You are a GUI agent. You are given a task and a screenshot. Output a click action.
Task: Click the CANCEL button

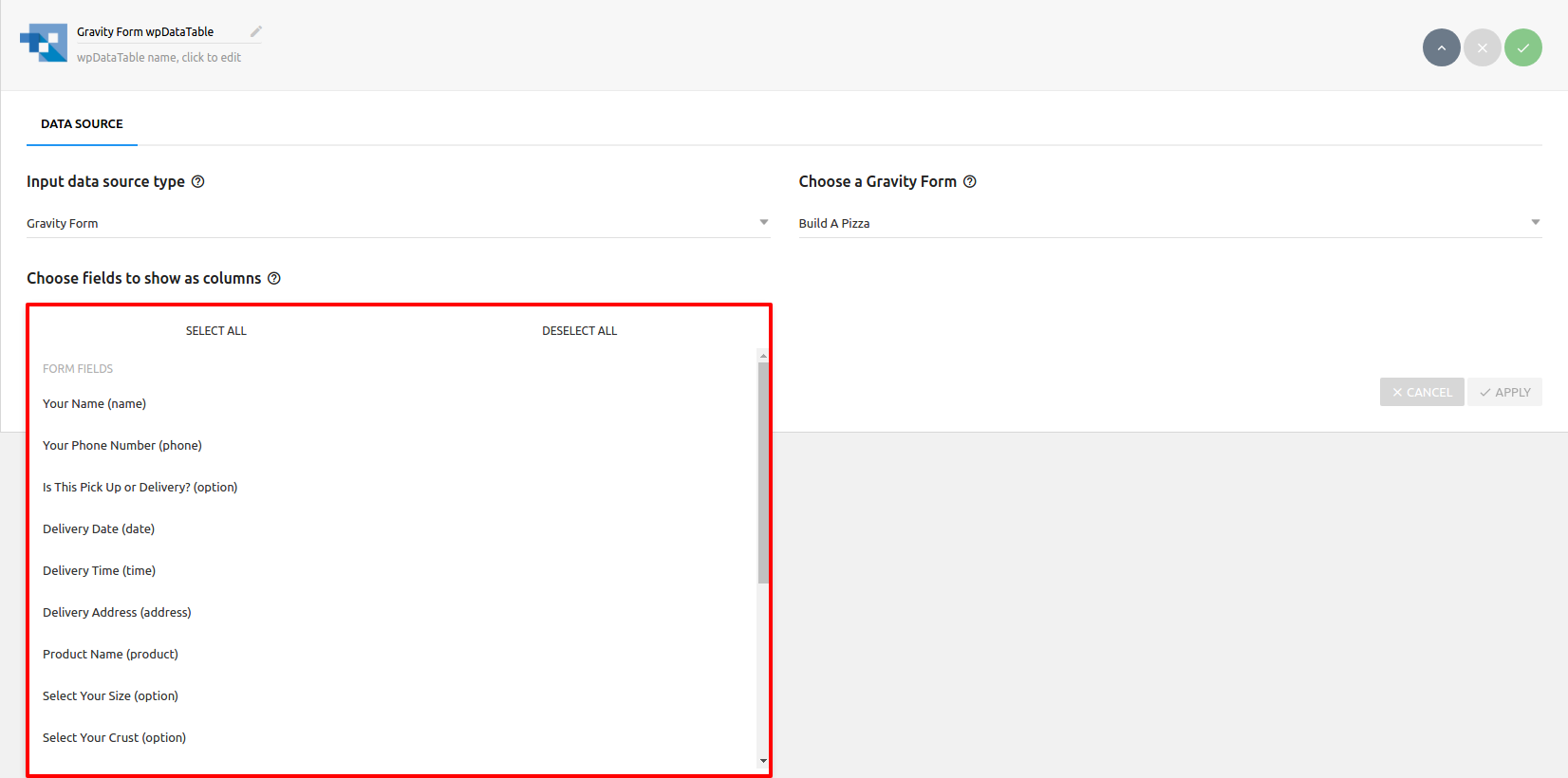click(x=1422, y=392)
